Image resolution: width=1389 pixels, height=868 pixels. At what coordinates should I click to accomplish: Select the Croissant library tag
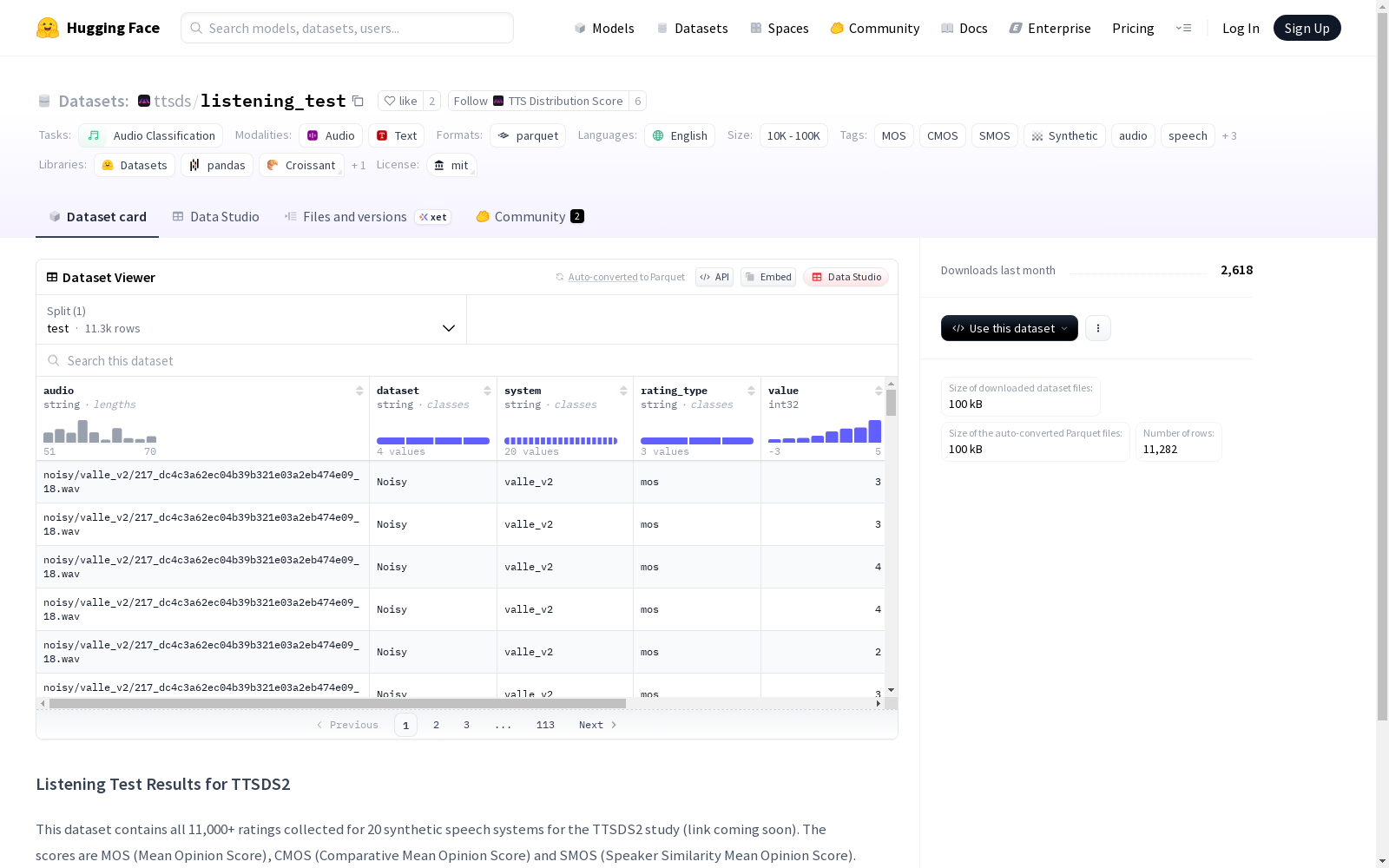[301, 165]
